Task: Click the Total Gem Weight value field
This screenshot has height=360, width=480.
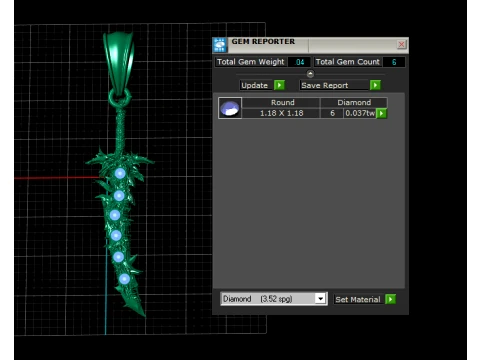Action: [x=299, y=62]
